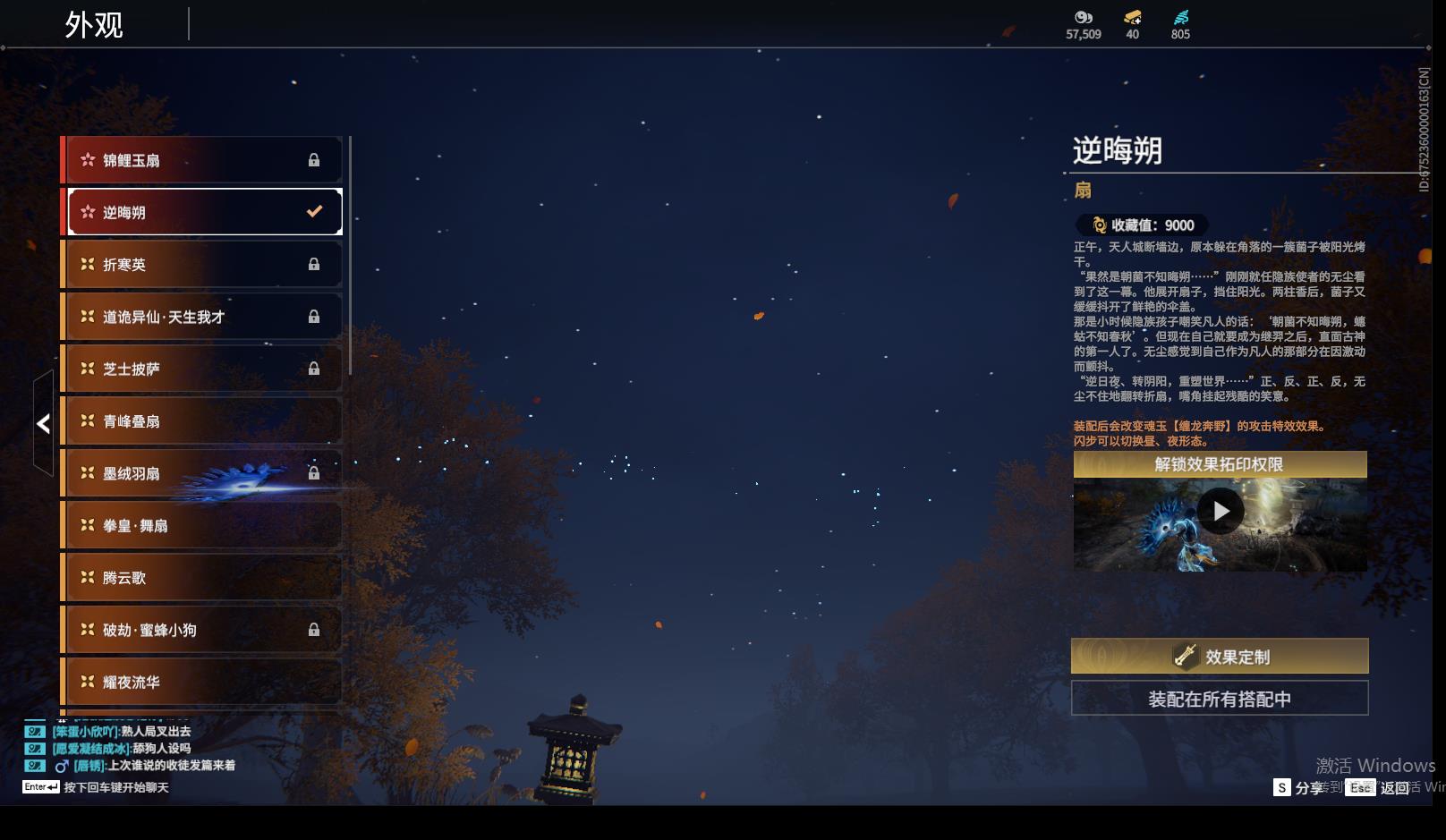Click the skin list scrollbar
This screenshot has height=840, width=1446.
tap(350, 256)
